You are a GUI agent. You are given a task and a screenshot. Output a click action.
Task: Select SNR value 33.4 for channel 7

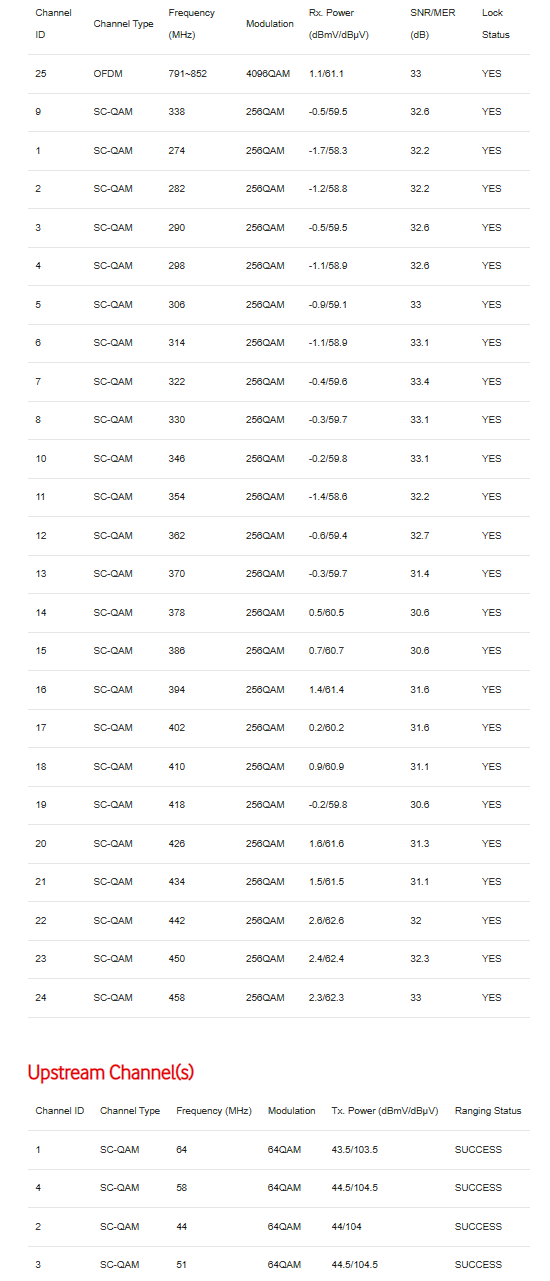(x=420, y=382)
